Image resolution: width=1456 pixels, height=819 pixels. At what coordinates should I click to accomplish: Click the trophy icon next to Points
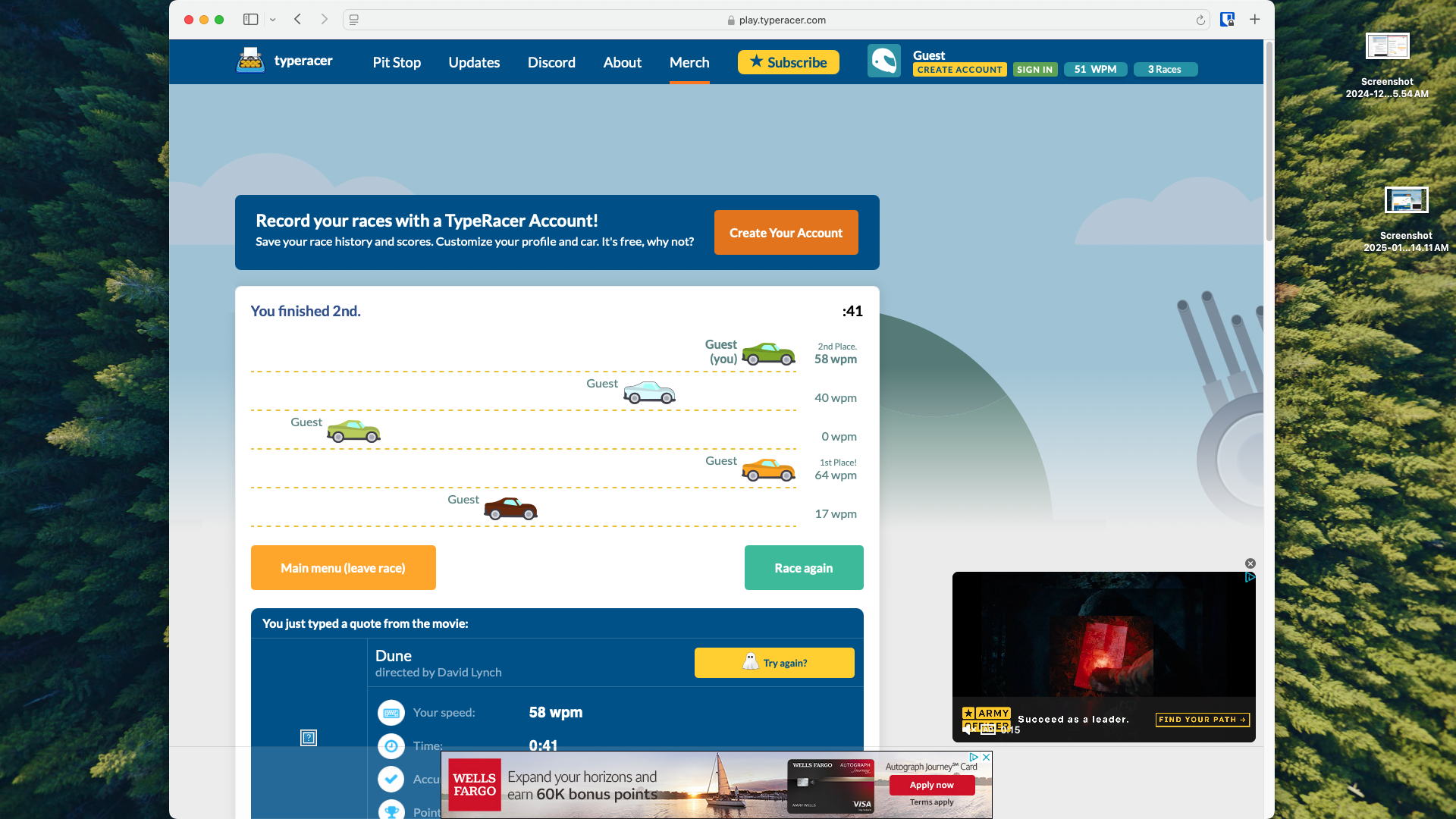[391, 811]
